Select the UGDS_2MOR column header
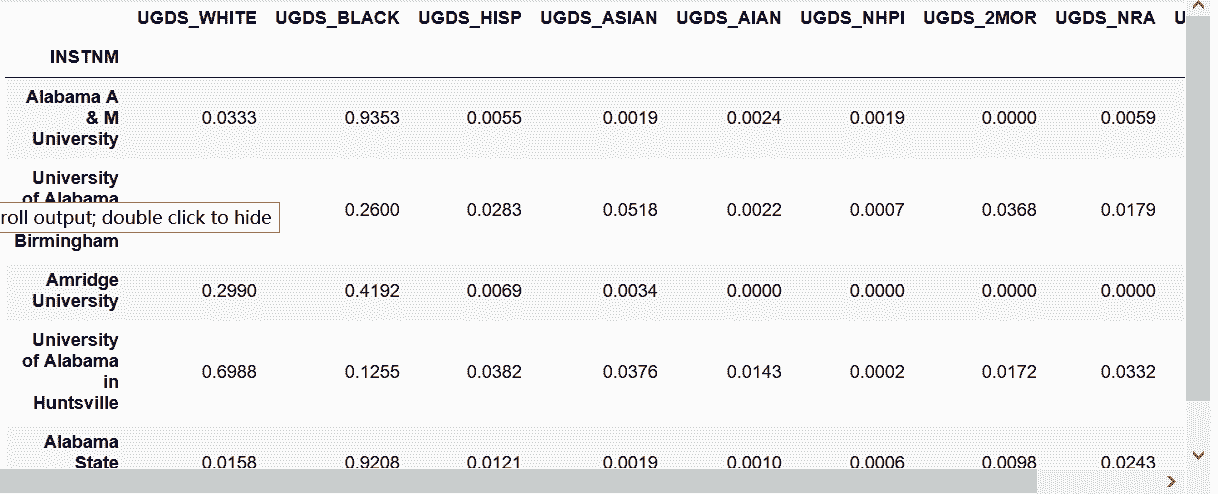The width and height of the screenshot is (1218, 494). coord(980,18)
